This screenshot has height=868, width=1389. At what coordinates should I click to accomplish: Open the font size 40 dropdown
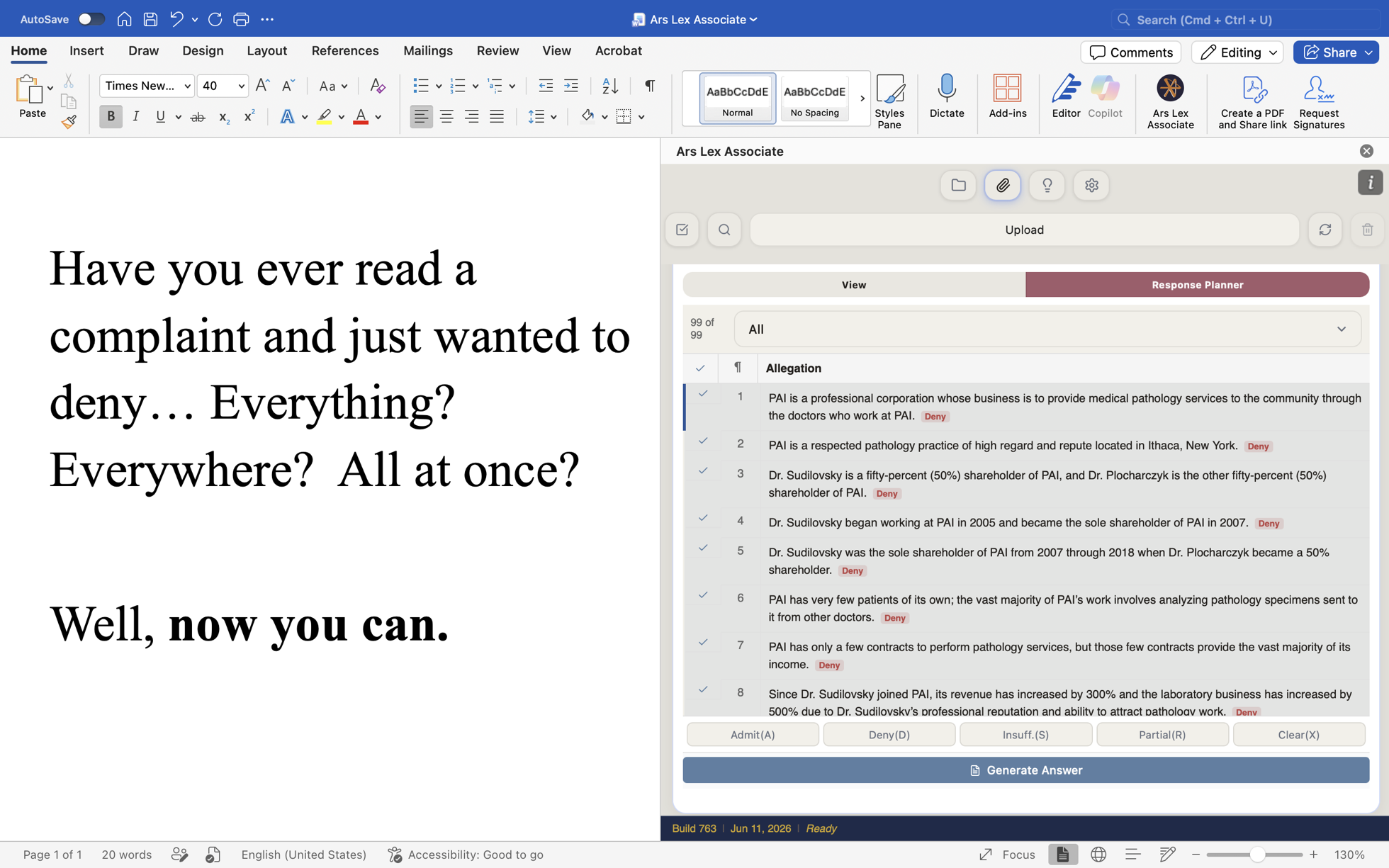[241, 86]
